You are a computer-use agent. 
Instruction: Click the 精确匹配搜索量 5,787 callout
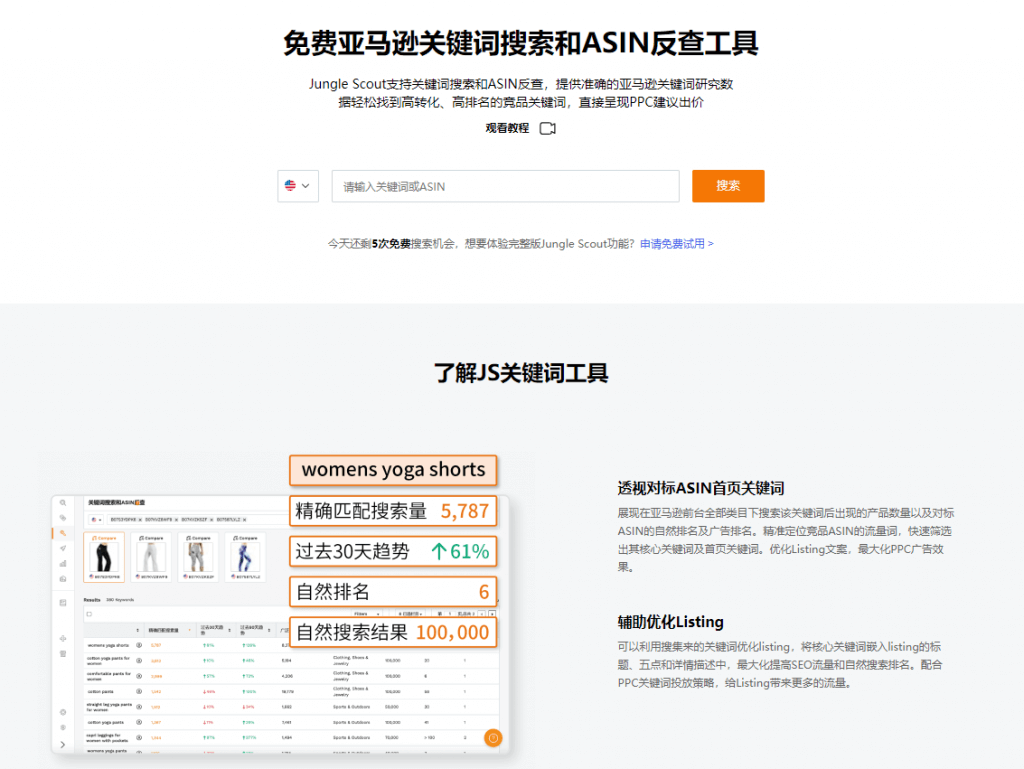tap(393, 510)
